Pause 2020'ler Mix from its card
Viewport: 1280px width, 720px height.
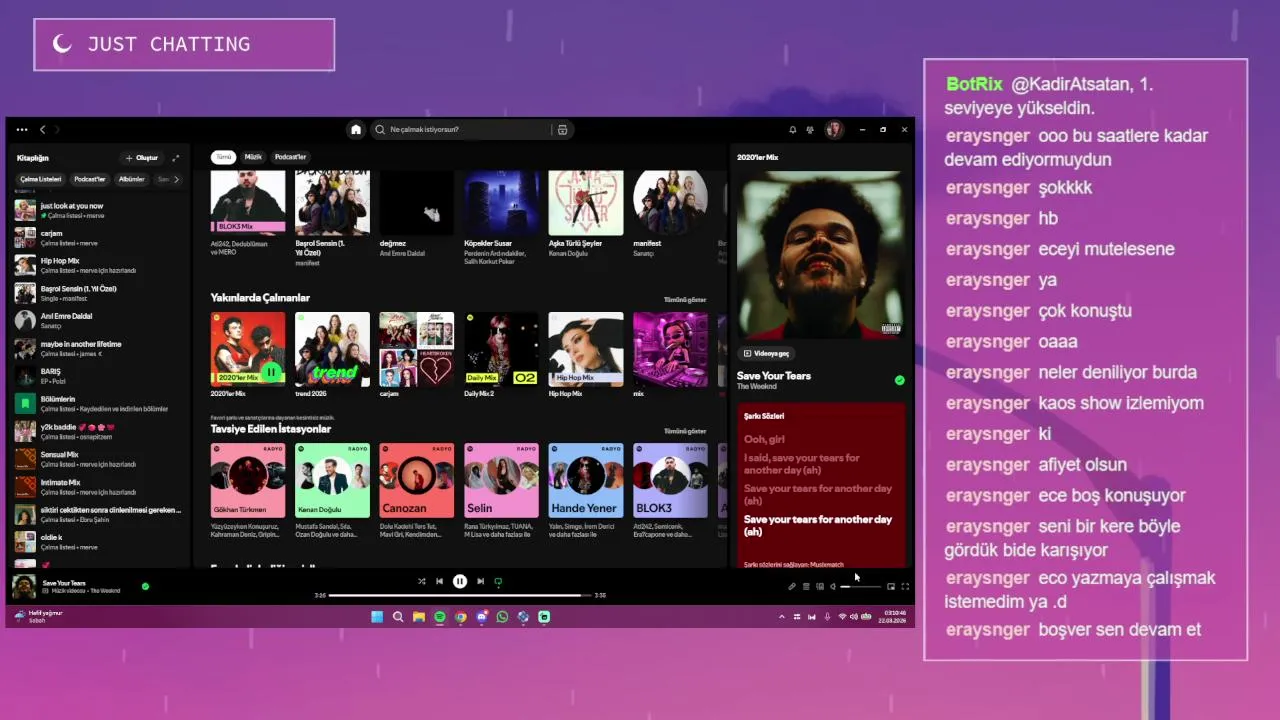(x=271, y=372)
